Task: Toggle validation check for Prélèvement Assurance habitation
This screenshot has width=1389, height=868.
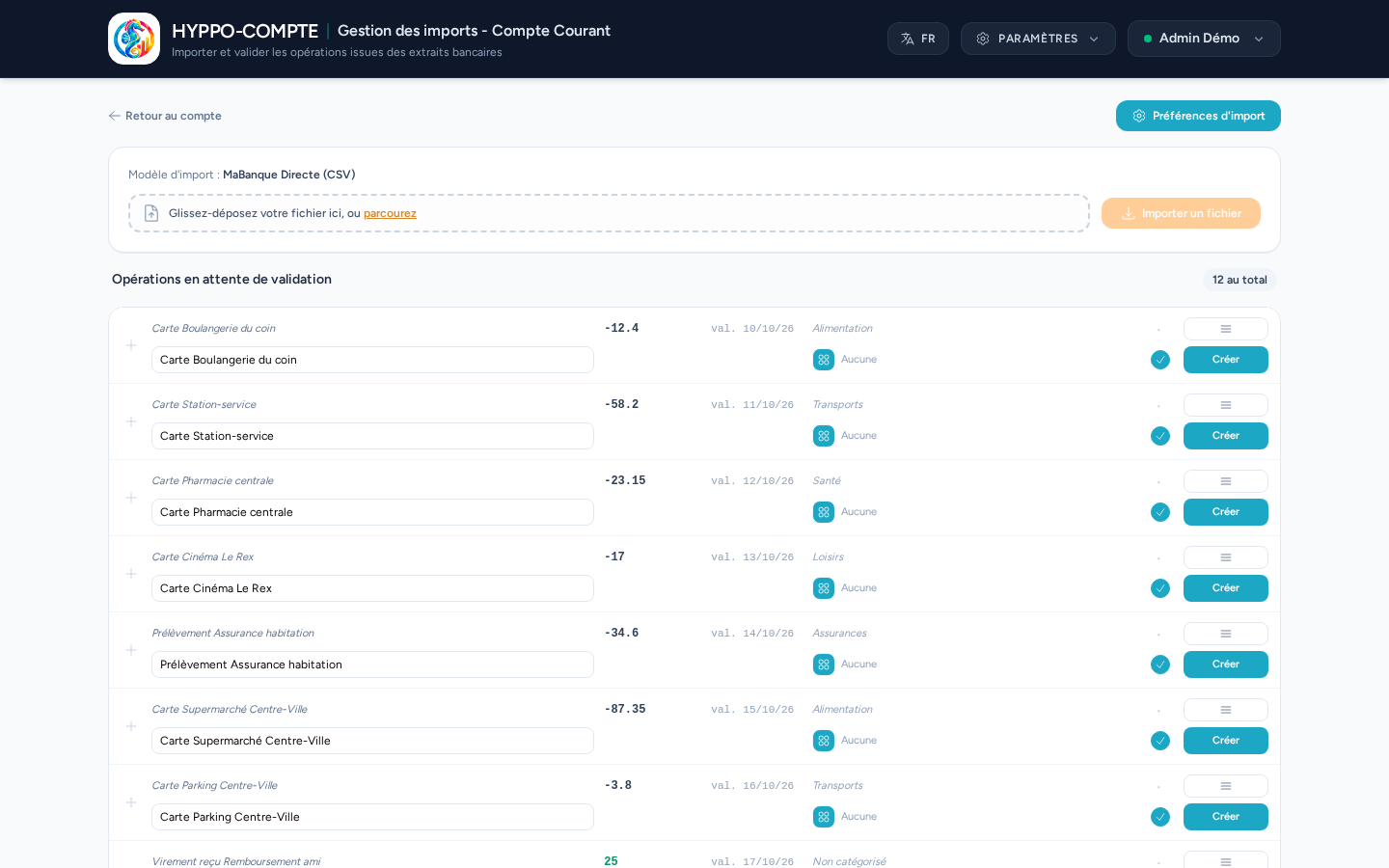Action: 1160,665
